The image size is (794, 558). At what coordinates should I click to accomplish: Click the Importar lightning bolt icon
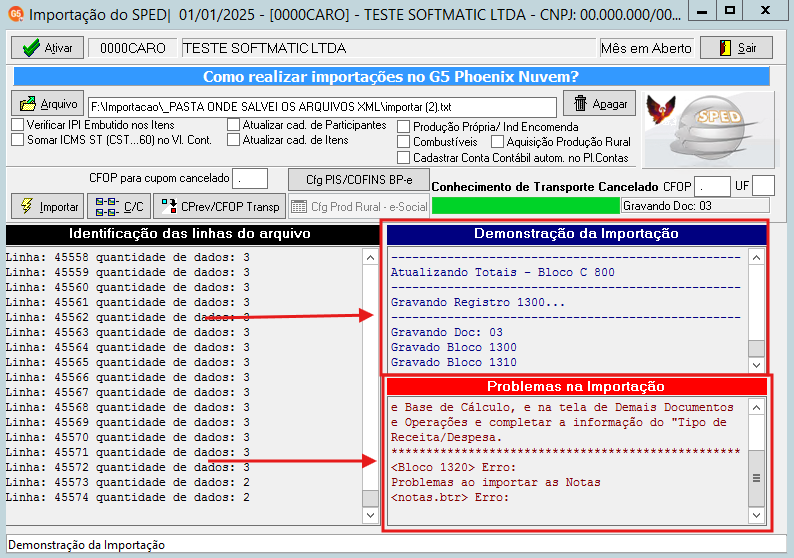tap(27, 206)
